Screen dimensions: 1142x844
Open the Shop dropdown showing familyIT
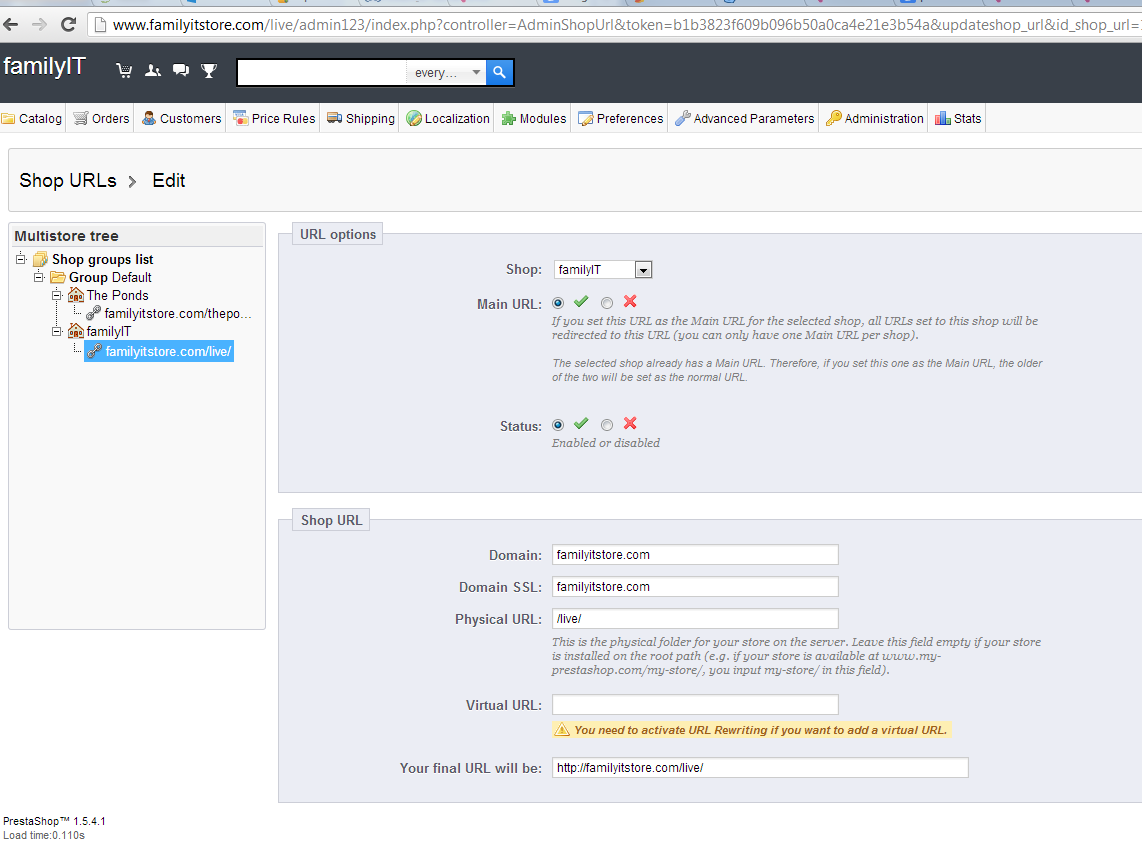point(603,270)
